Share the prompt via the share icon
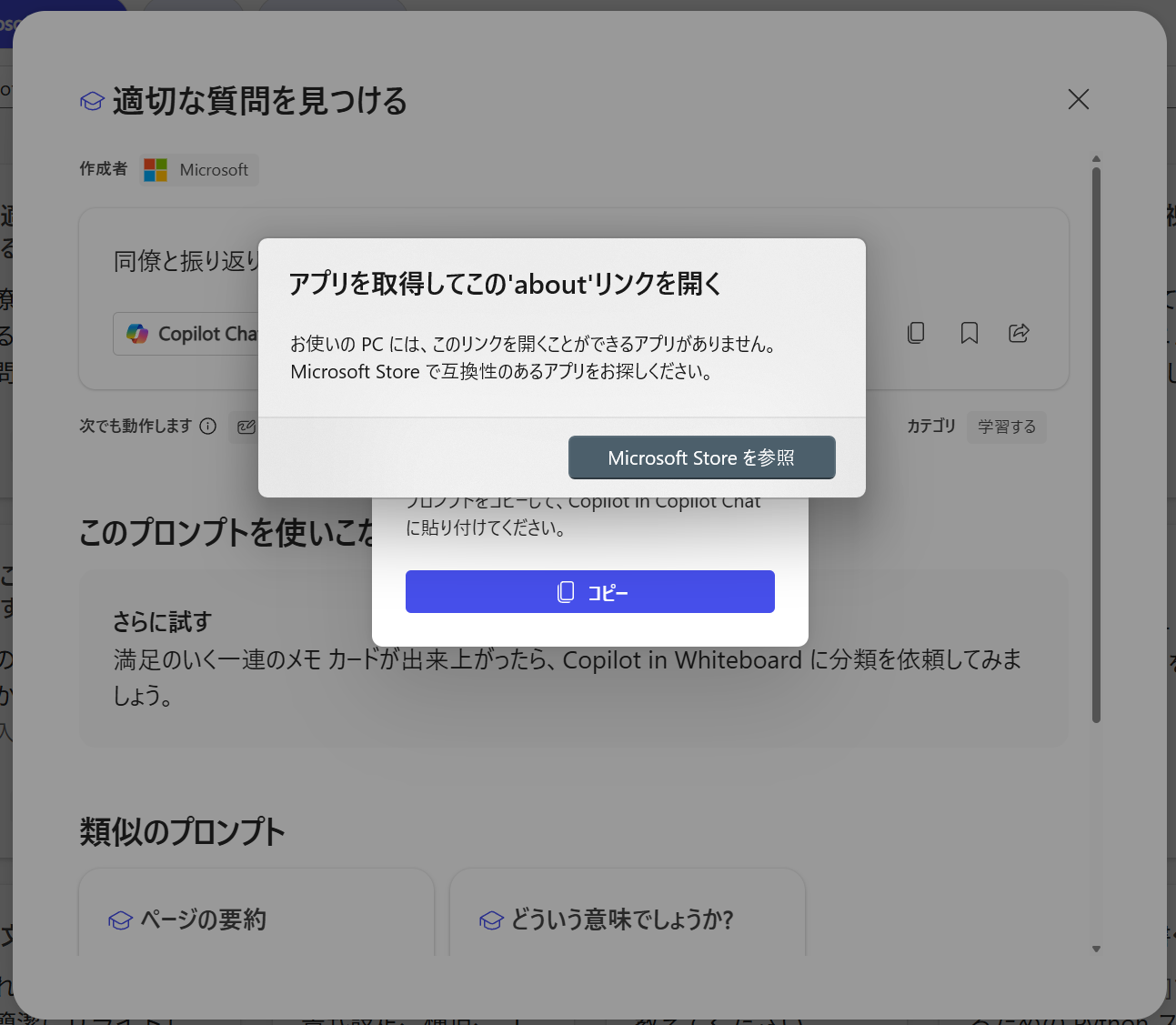This screenshot has width=1176, height=1025. tap(1019, 333)
